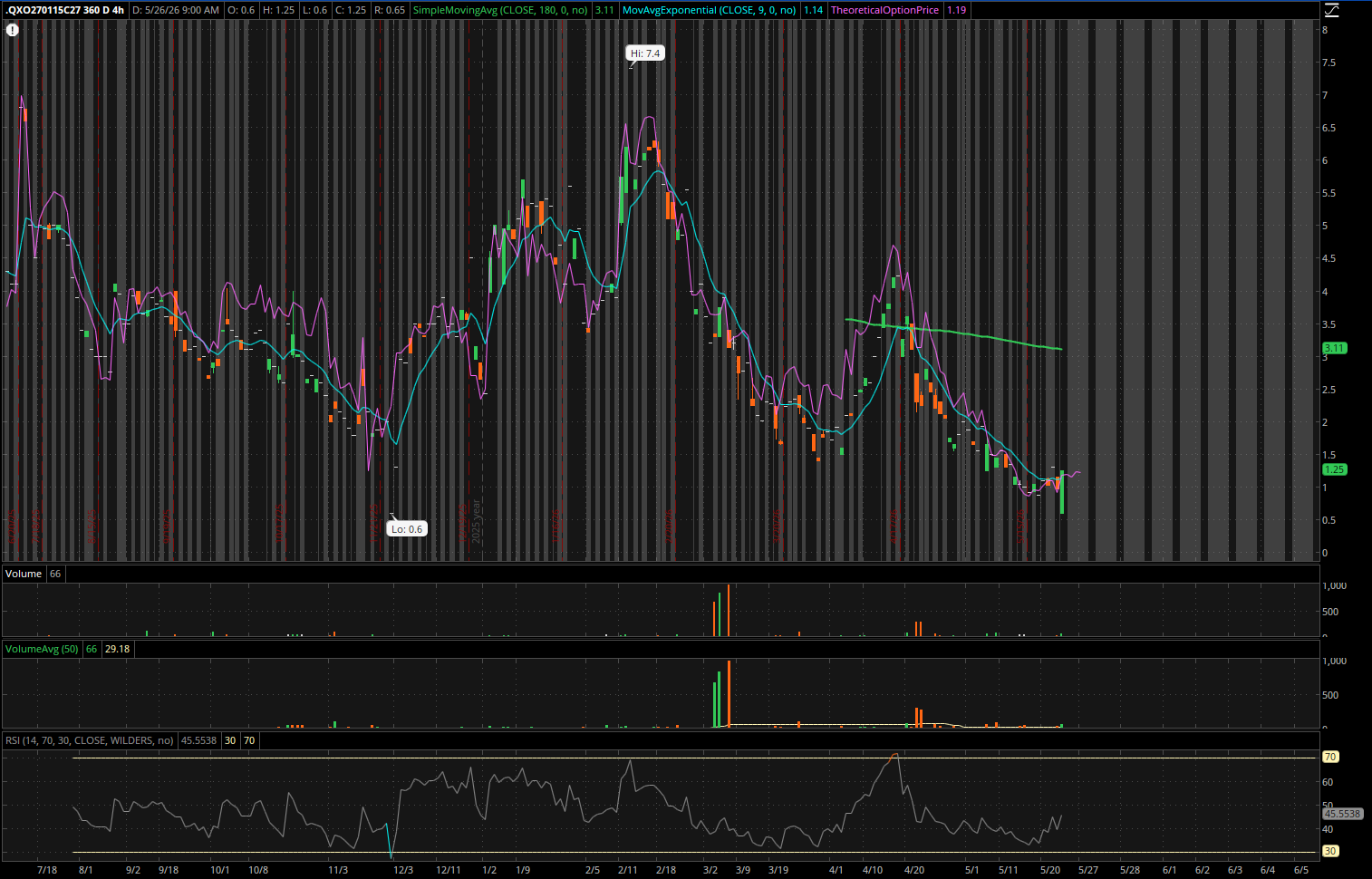Click the MovAvgExponential value 1.14 in header
This screenshot has height=879, width=1372.
click(x=813, y=10)
